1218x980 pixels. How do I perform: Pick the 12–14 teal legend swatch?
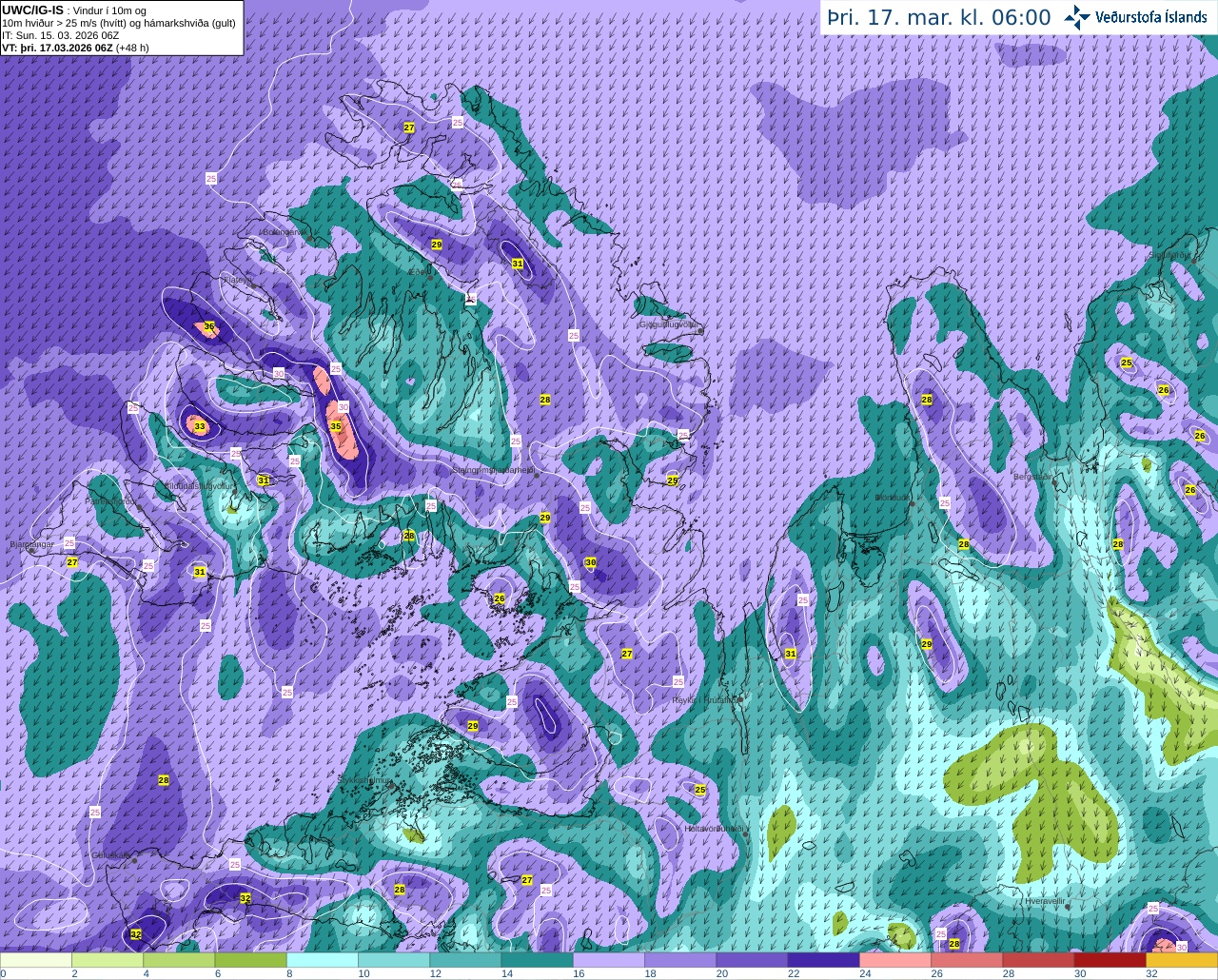click(465, 960)
